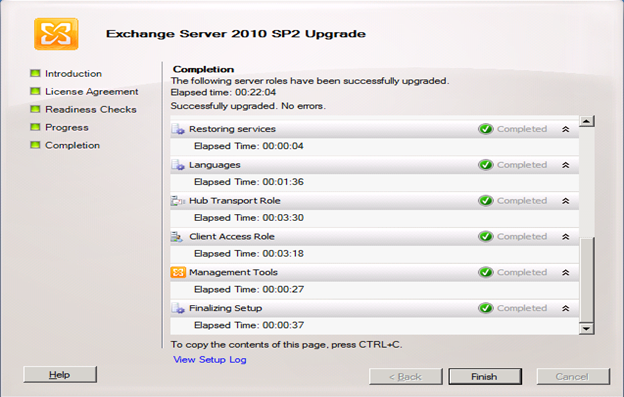Viewport: 624px width, 397px height.
Task: Click green checkmark for Hub Transport Role
Action: coord(486,200)
